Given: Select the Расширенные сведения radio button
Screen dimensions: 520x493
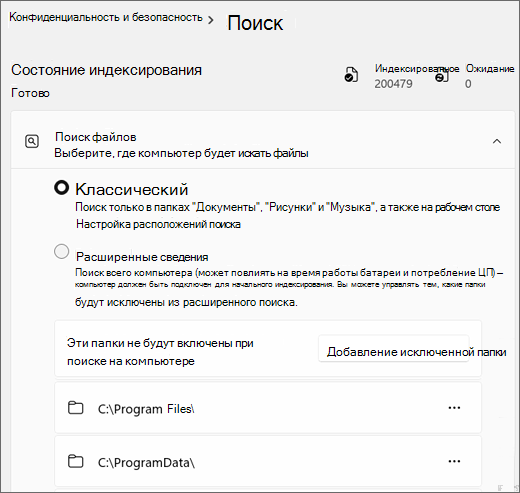Looking at the screenshot, I should [x=62, y=251].
